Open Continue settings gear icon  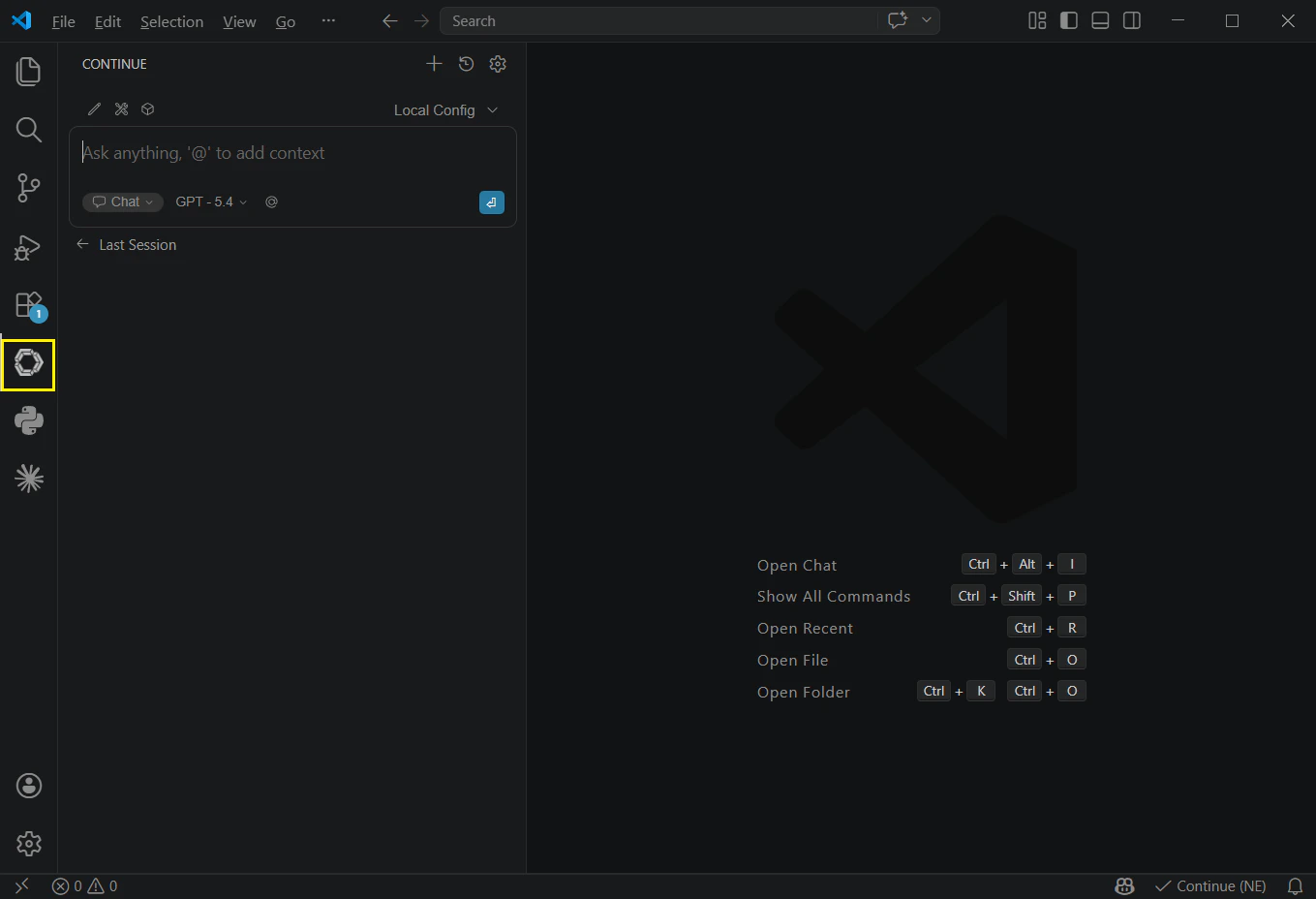498,64
